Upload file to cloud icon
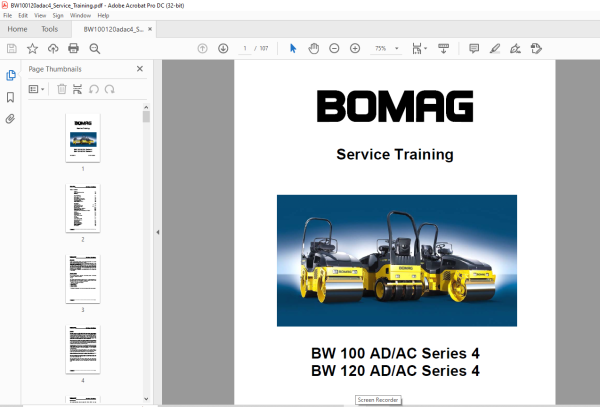This screenshot has width=600, height=407. pos(53,49)
